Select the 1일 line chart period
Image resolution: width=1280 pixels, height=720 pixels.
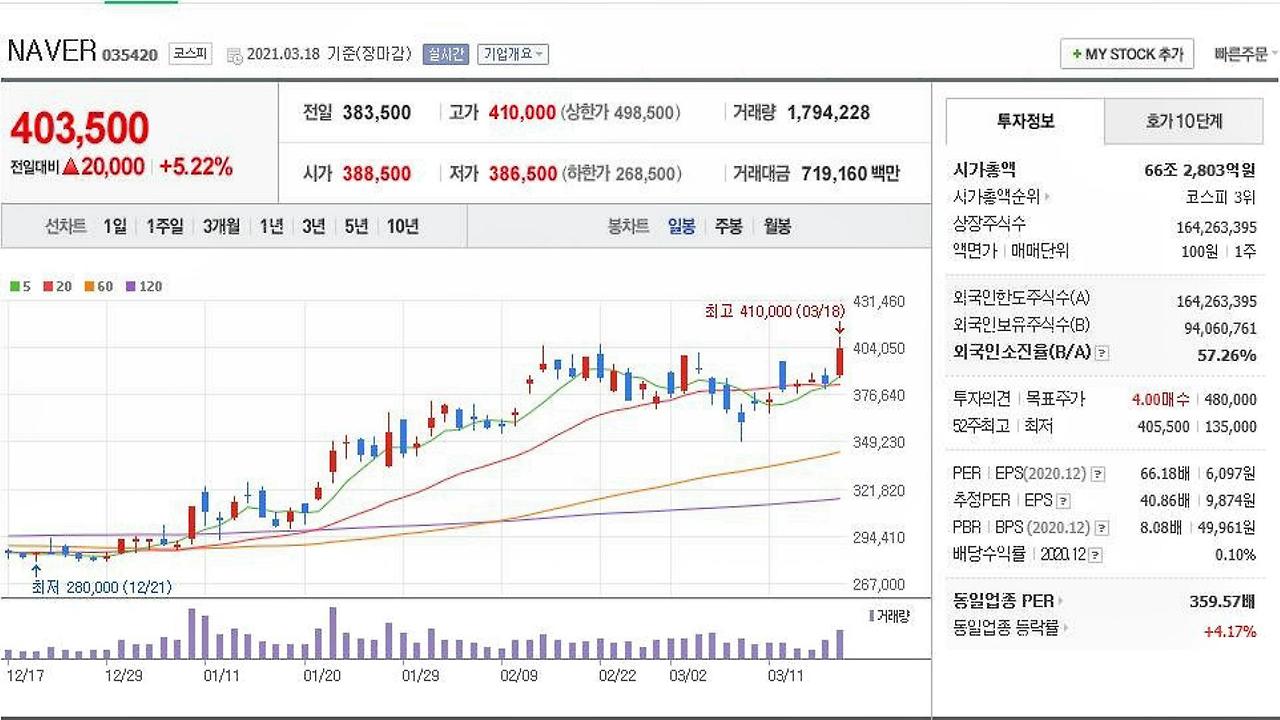(115, 226)
